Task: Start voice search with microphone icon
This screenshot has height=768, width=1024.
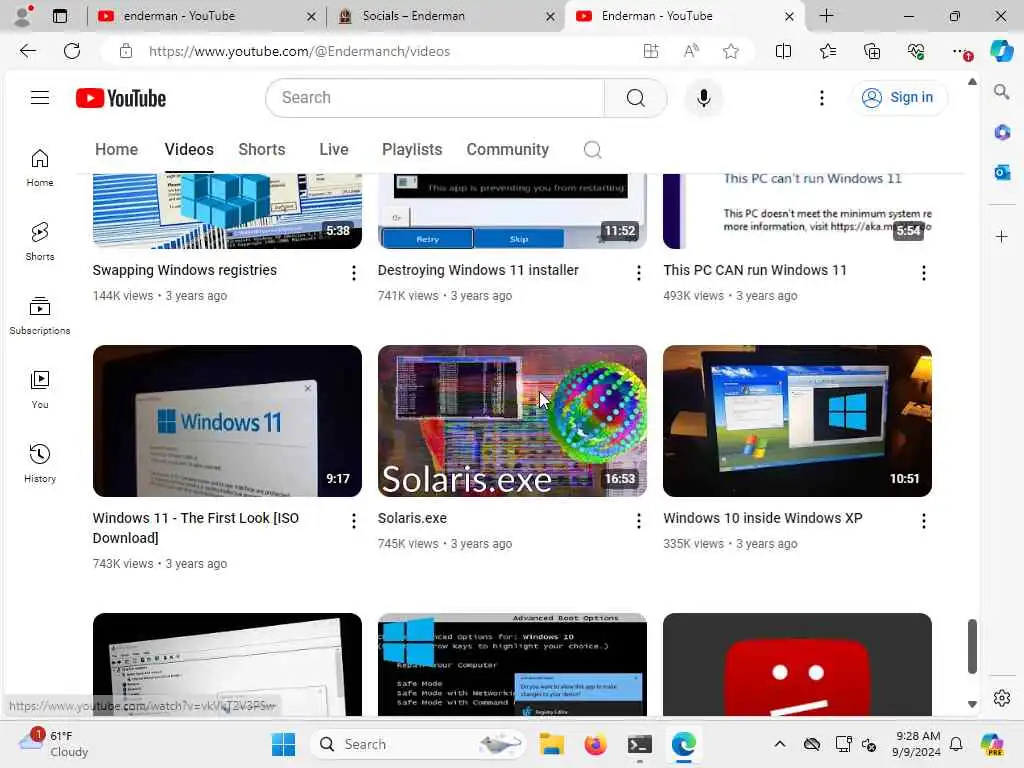Action: click(703, 98)
